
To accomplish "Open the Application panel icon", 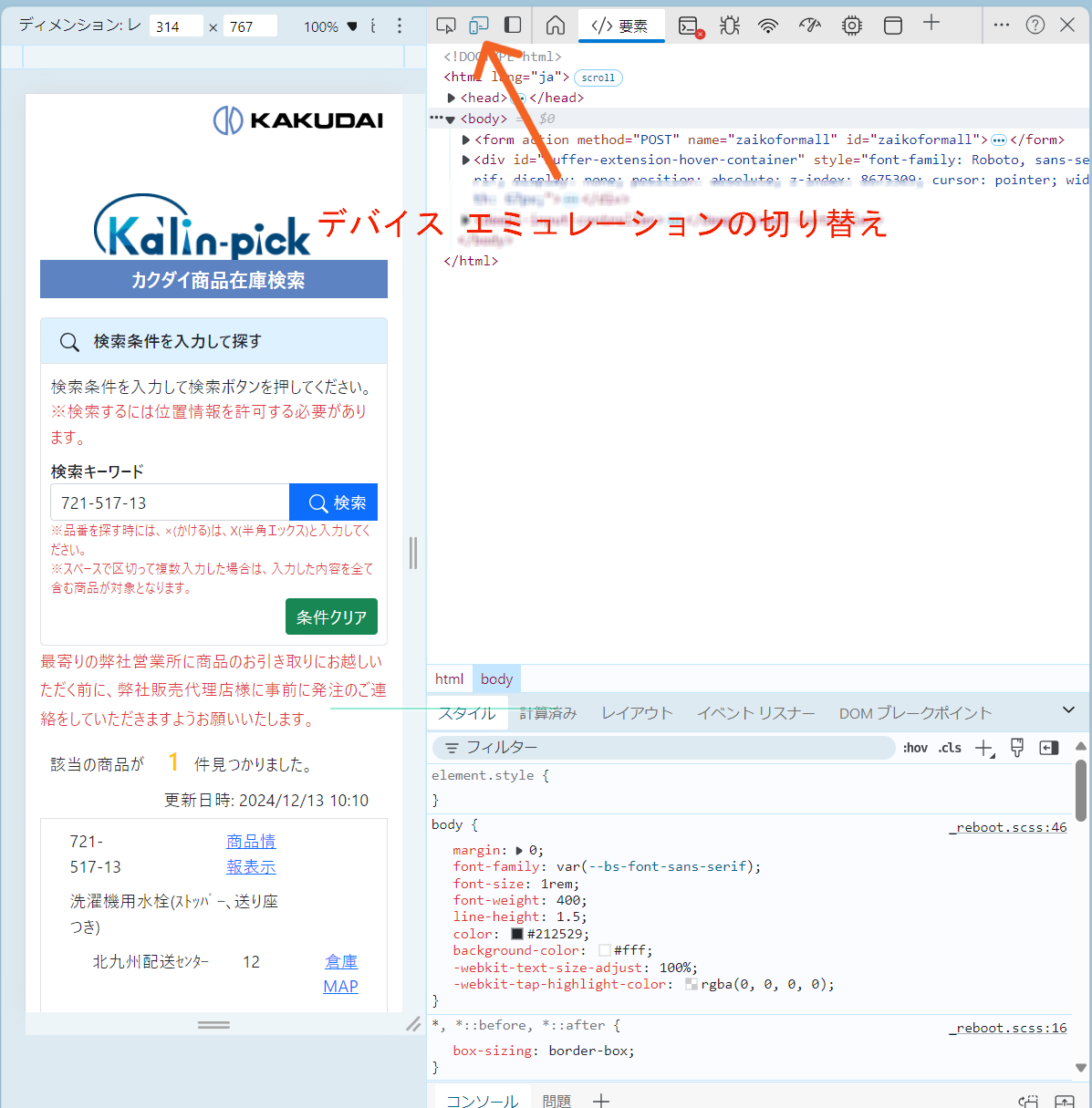I will (893, 26).
